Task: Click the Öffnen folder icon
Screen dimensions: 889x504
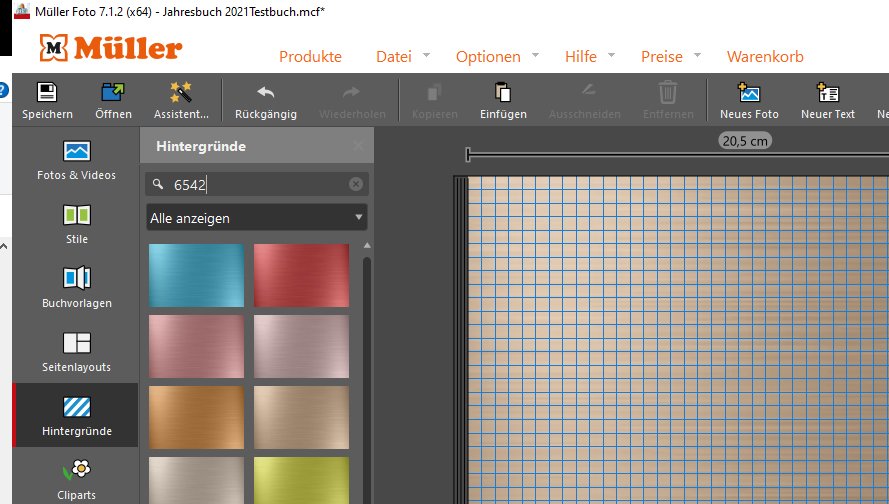Action: 113,94
